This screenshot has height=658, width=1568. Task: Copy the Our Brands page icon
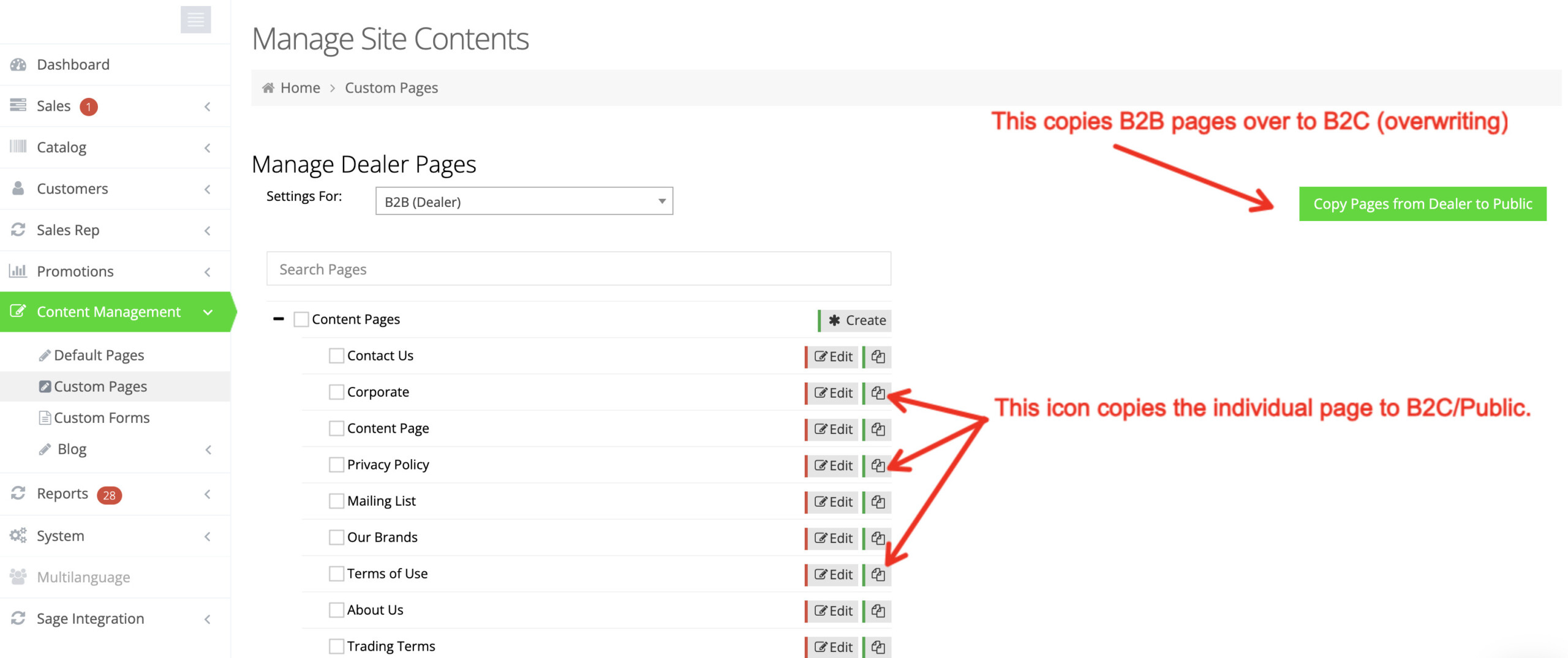coord(878,539)
